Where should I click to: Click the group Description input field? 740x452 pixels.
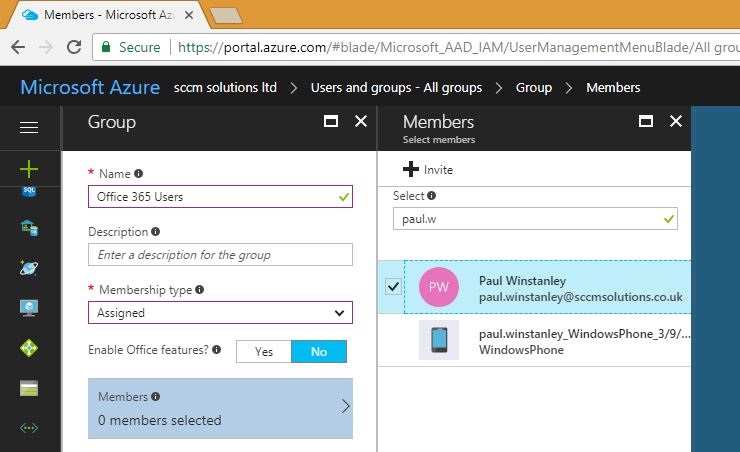tap(220, 255)
